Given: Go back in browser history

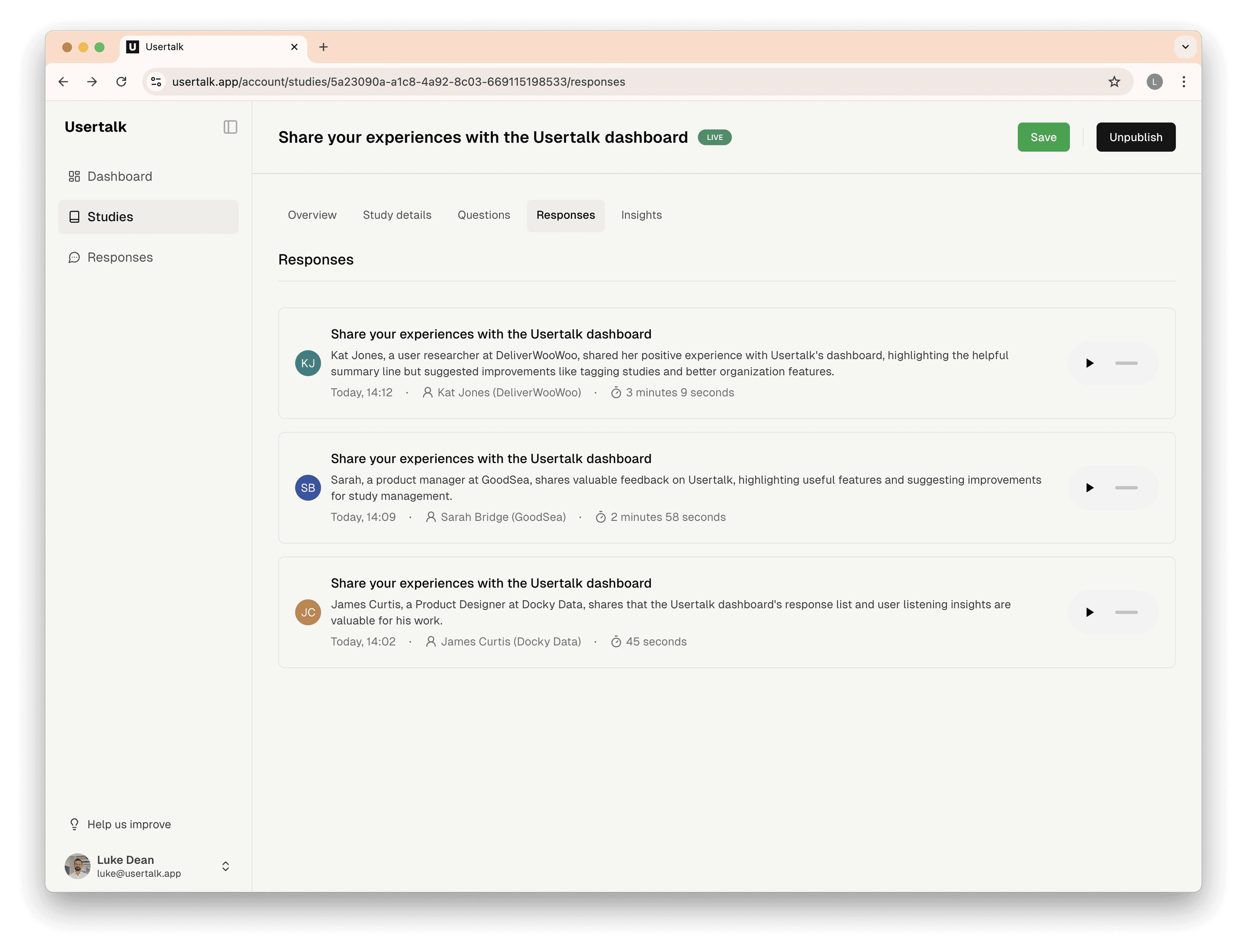Looking at the screenshot, I should (63, 82).
